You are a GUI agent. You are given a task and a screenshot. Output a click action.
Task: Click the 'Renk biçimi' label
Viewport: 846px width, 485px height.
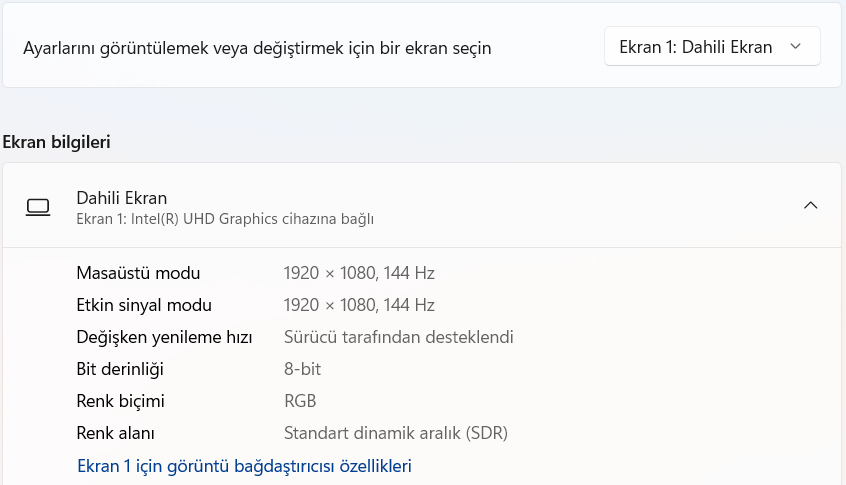click(x=120, y=401)
